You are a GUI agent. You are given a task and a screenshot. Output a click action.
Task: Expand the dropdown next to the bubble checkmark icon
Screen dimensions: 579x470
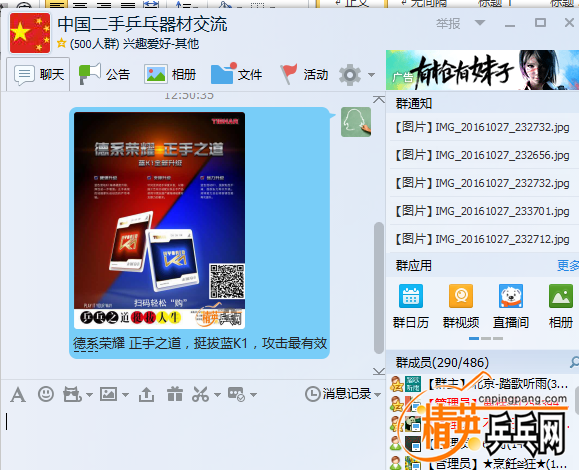tap(253, 395)
